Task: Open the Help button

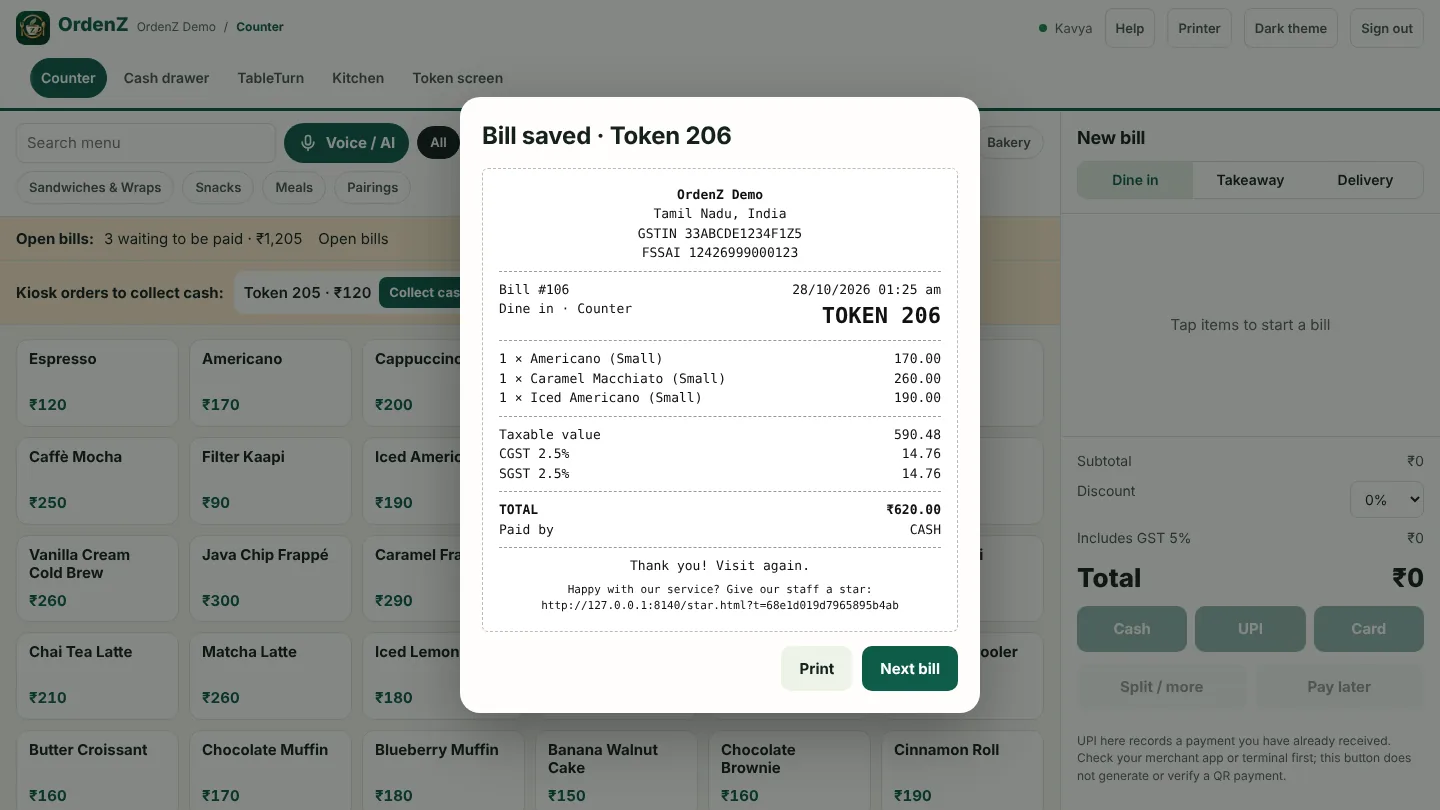Action: point(1130,28)
